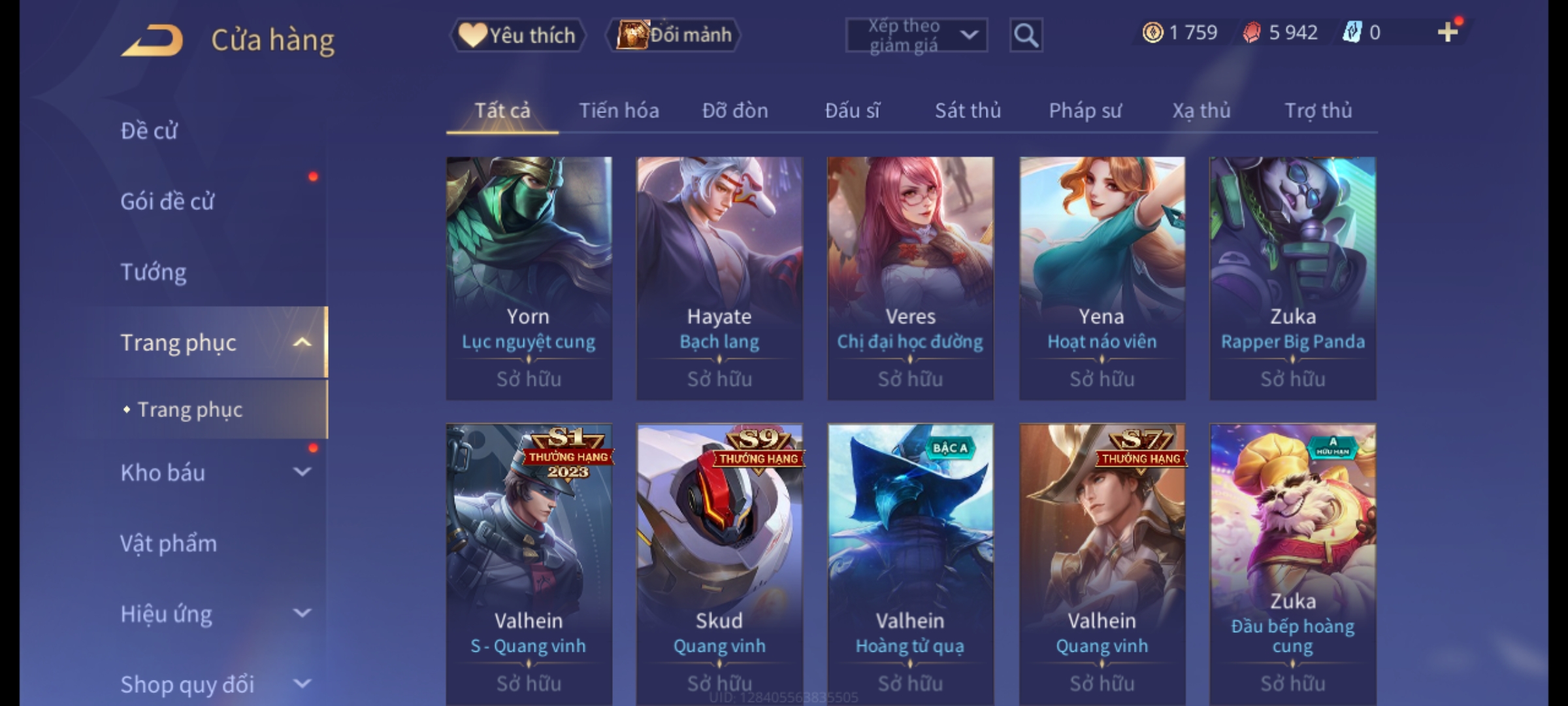This screenshot has height=706, width=1568.
Task: Switch to the Pháp sư tab
Action: pos(1085,110)
